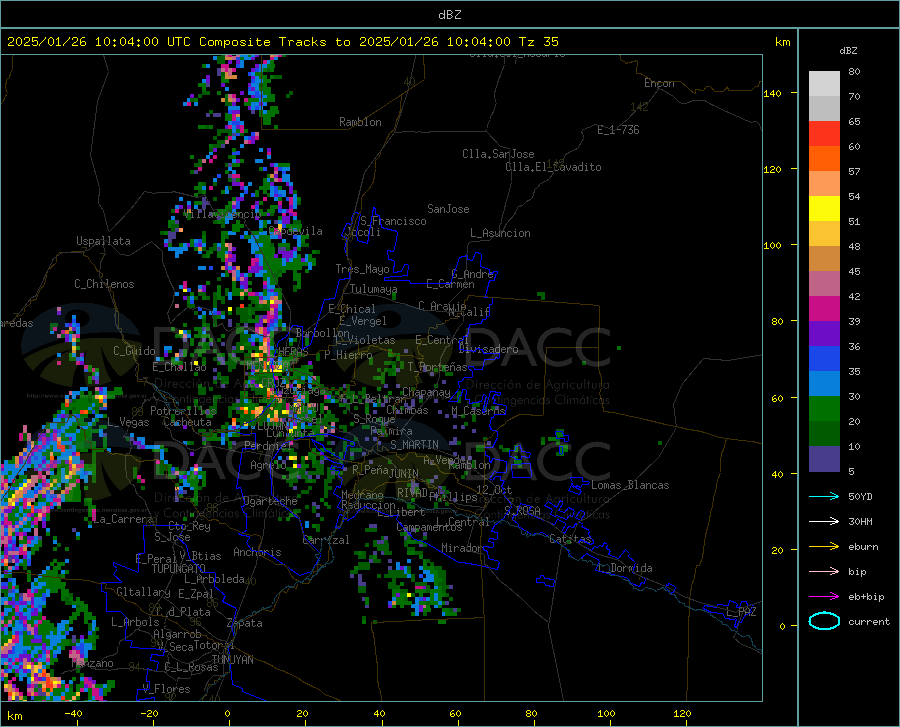
Task: Click the cyan current ellipse legend icon
Action: [824, 621]
